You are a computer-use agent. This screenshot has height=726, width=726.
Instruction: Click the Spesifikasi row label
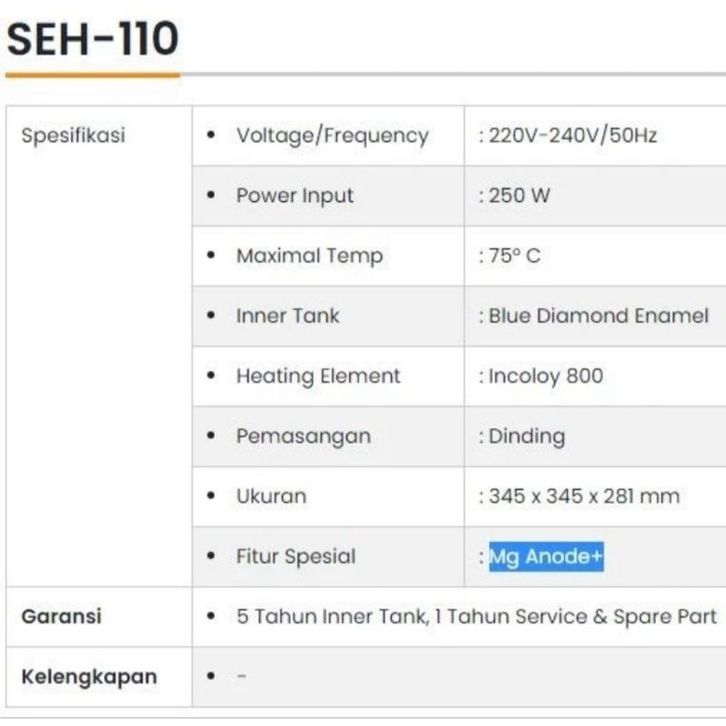click(73, 136)
